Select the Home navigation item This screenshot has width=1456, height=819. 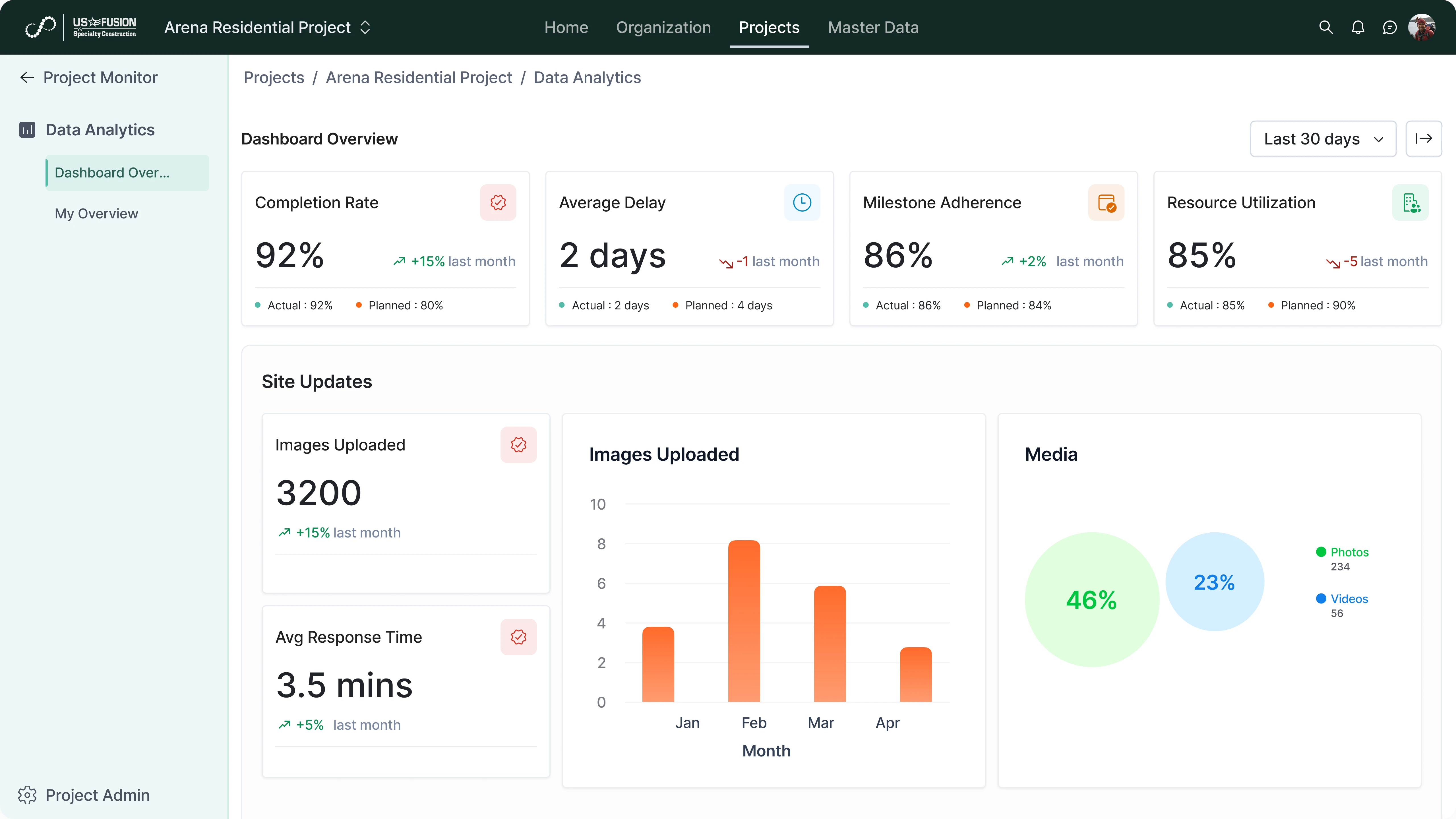[x=566, y=27]
